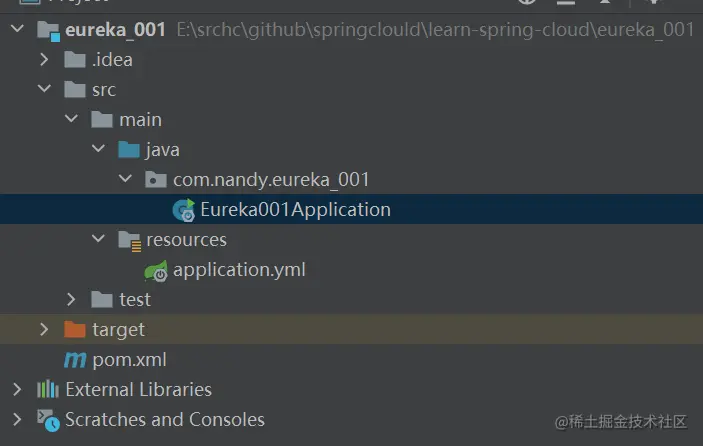Collapse the java folder
The image size is (703, 446).
coord(98,149)
